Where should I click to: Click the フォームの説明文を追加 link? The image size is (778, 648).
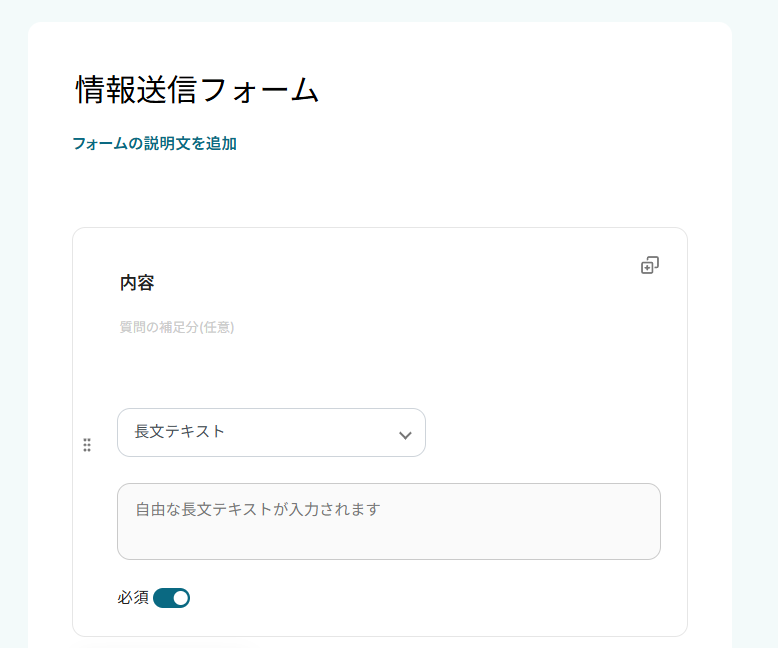coord(154,143)
